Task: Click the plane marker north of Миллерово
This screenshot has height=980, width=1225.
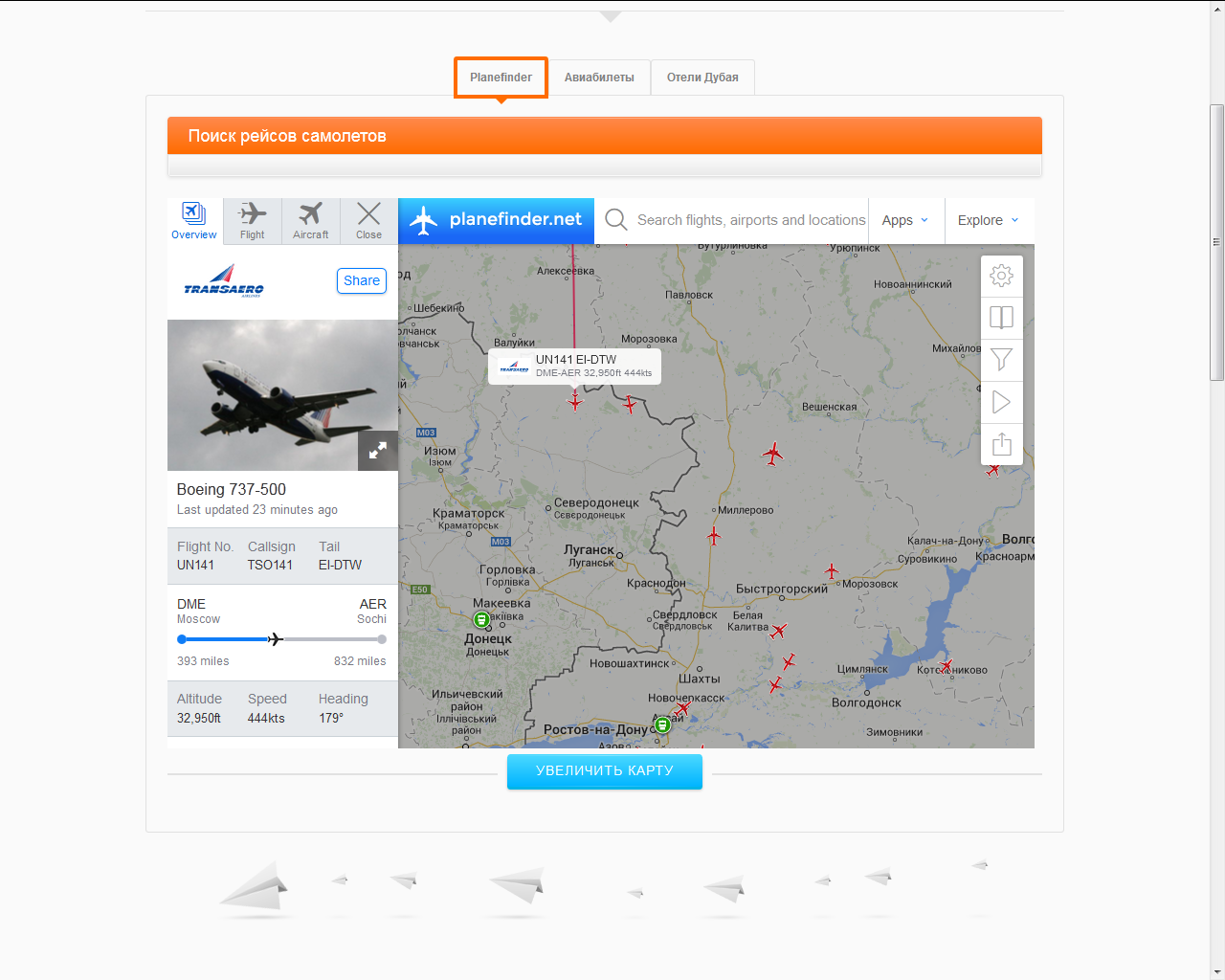Action: coord(773,454)
